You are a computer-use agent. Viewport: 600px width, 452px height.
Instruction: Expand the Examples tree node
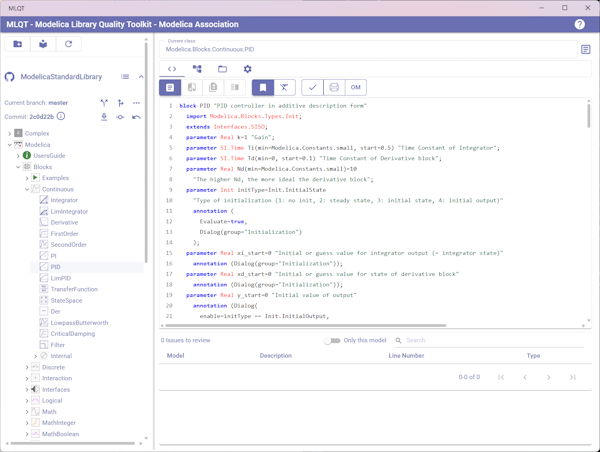27,178
